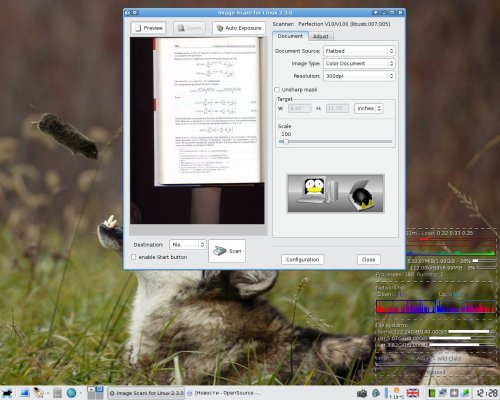This screenshot has height=400, width=500.
Task: Launch the globe web browser icon
Action: click(71, 393)
